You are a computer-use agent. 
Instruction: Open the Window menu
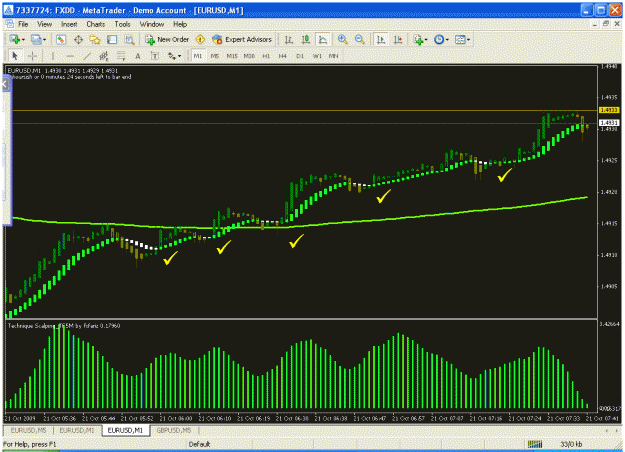coord(152,24)
